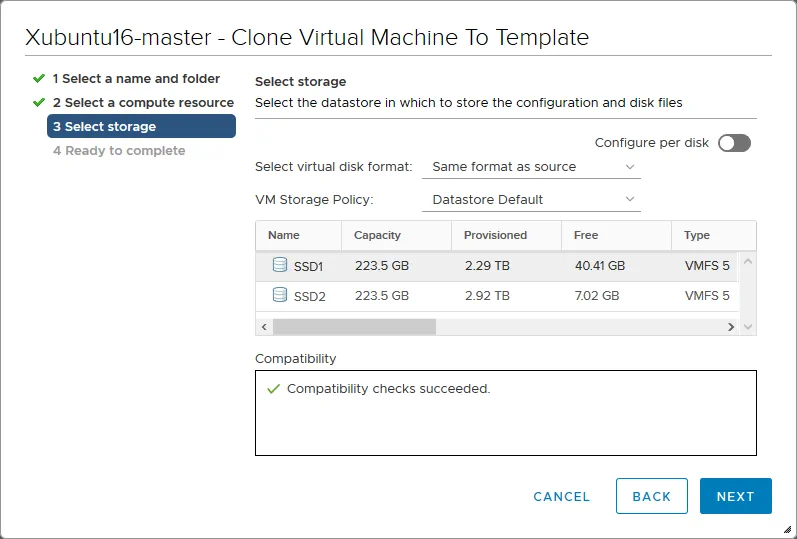Sort datastores by Capacity column header
The width and height of the screenshot is (797, 539).
tap(377, 235)
